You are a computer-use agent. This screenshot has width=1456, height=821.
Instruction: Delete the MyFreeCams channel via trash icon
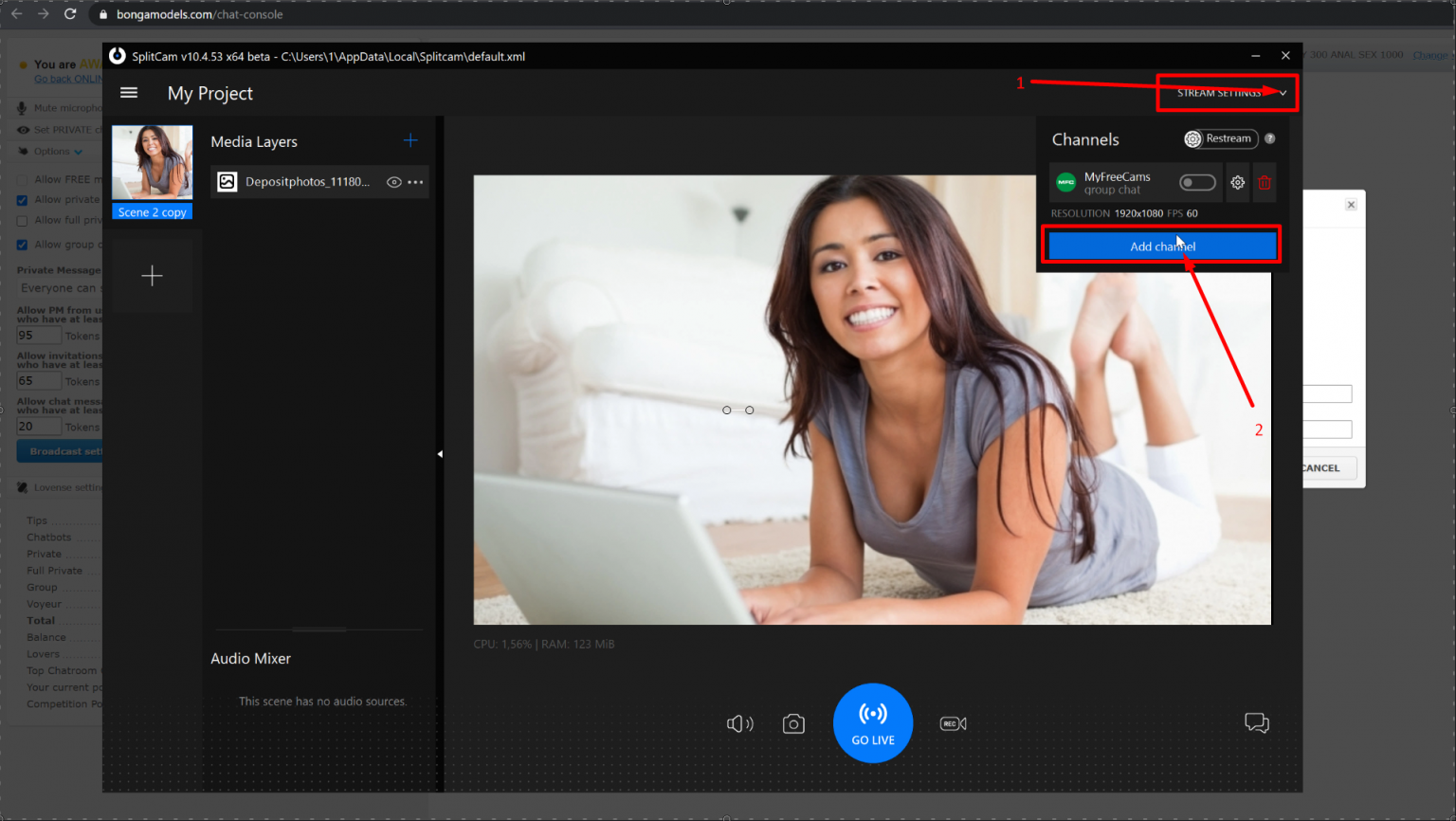pyautogui.click(x=1265, y=182)
